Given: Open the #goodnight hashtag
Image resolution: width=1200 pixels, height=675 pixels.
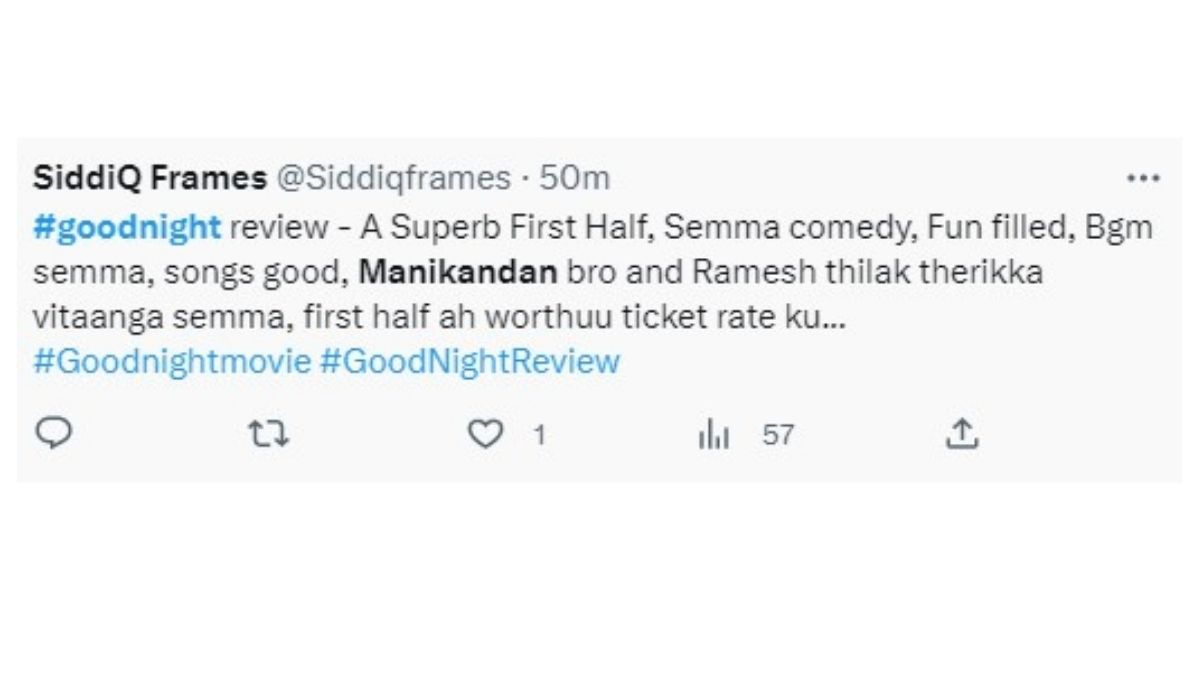Looking at the screenshot, I should 122,227.
